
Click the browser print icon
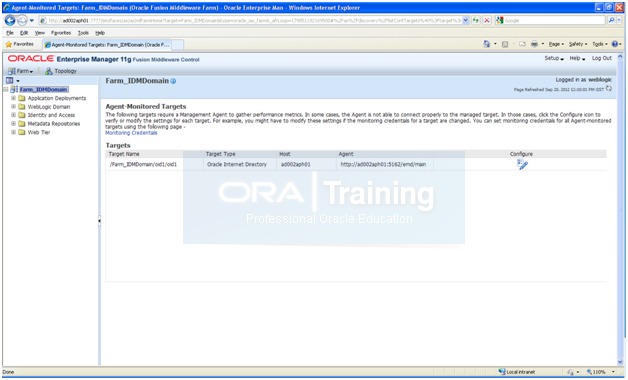click(x=534, y=44)
